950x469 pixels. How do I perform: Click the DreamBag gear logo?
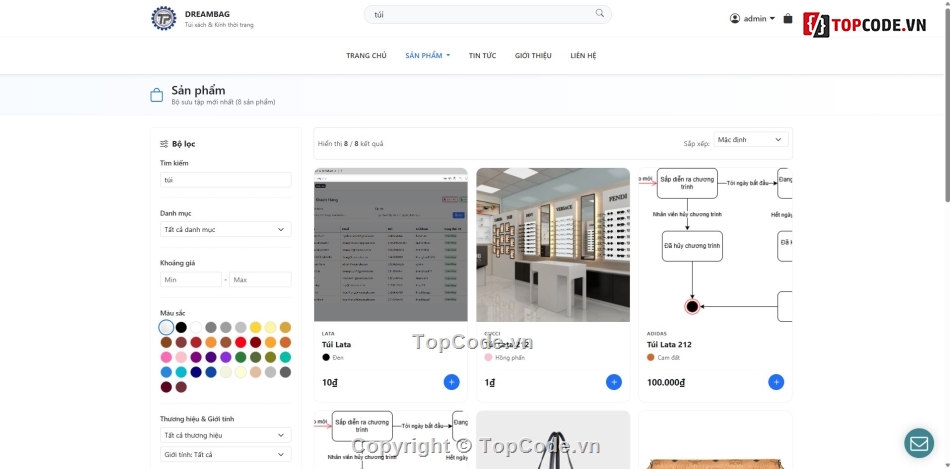click(x=164, y=18)
